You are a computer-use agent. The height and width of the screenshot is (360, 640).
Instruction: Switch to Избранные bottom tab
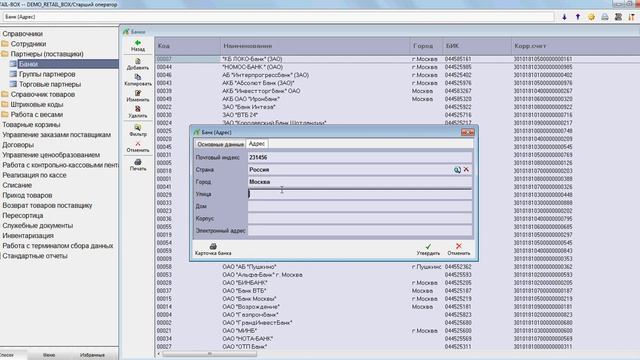[92, 355]
